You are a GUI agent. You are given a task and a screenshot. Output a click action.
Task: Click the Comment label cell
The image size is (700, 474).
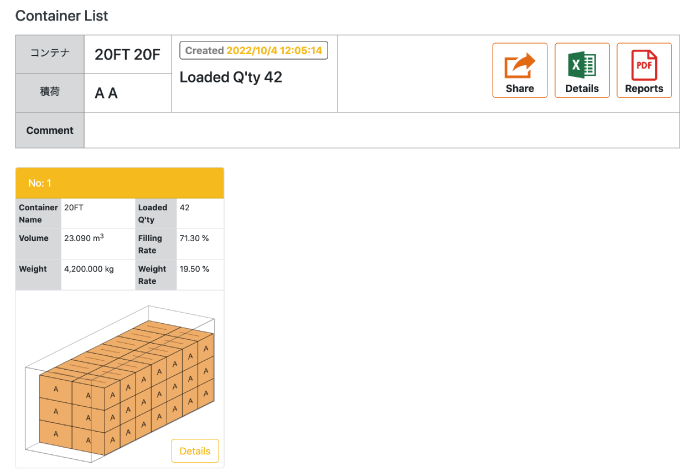tap(50, 130)
